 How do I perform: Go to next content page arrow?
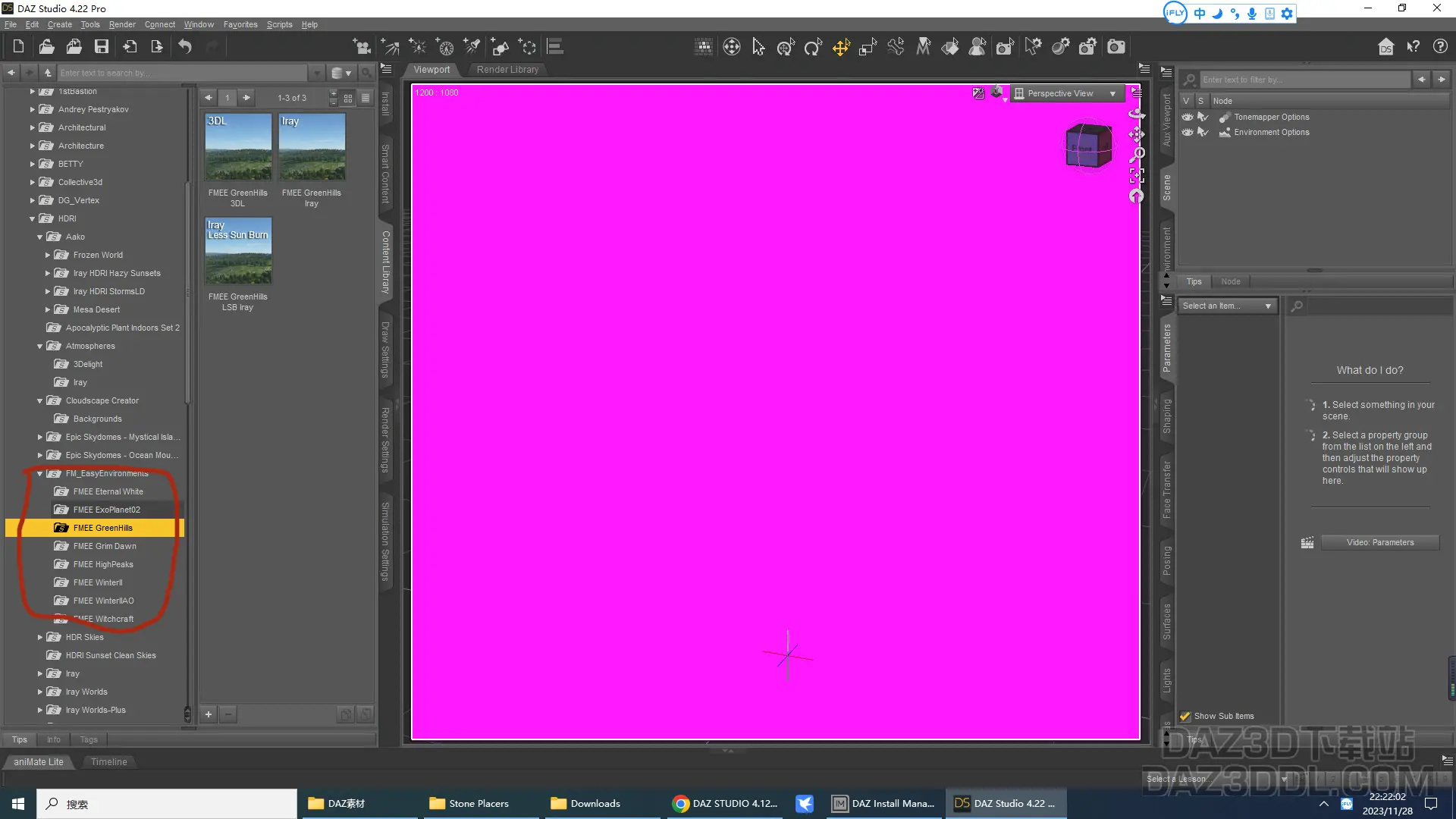point(246,98)
